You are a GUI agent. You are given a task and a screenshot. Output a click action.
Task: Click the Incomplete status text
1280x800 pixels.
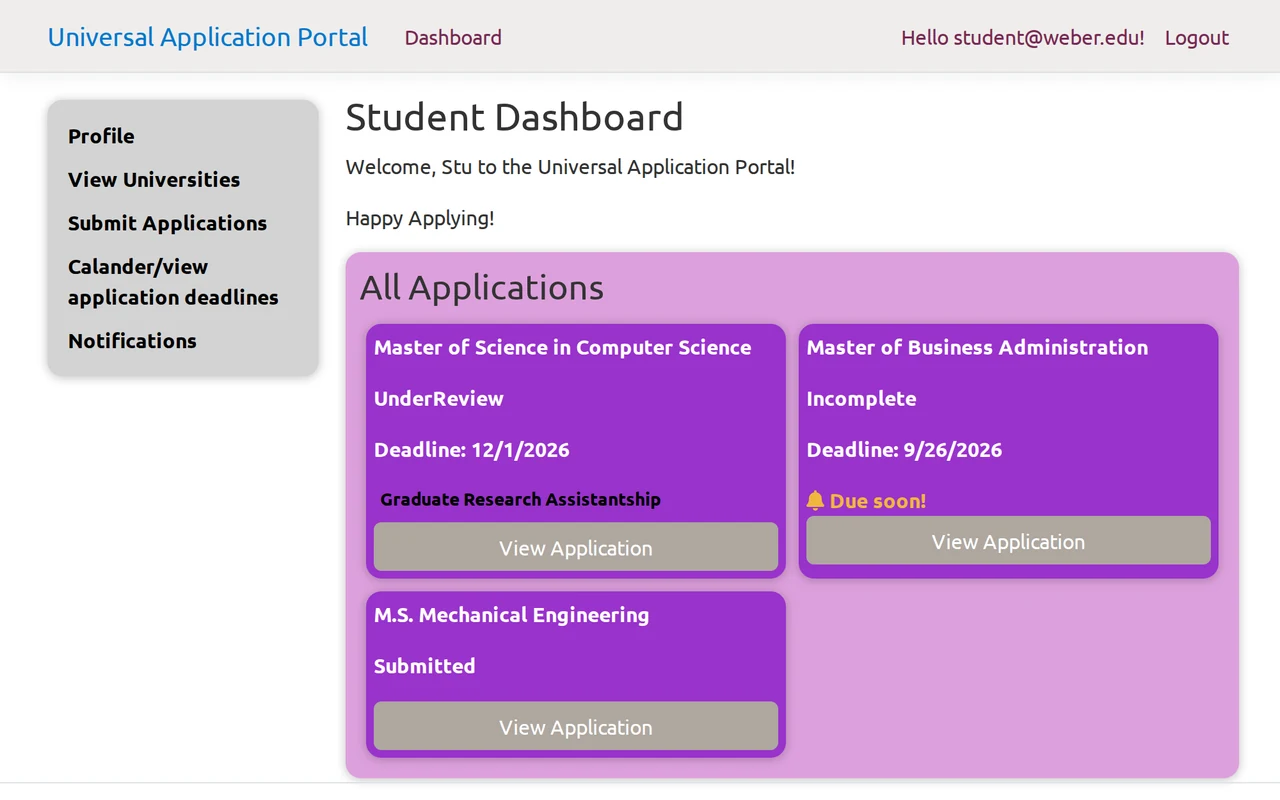tap(861, 399)
